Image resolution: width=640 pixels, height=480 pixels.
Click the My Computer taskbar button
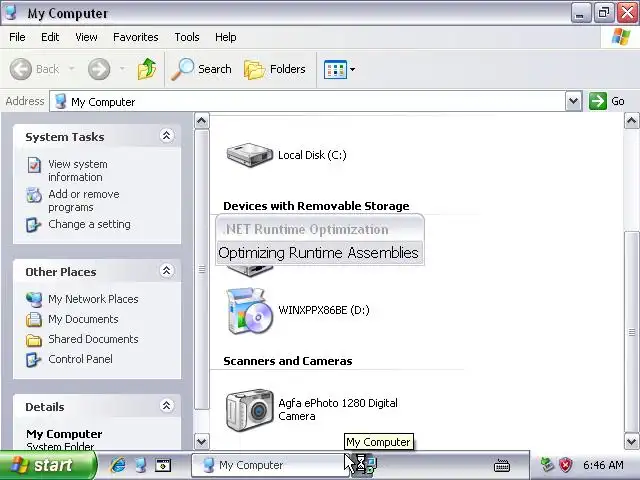269,465
